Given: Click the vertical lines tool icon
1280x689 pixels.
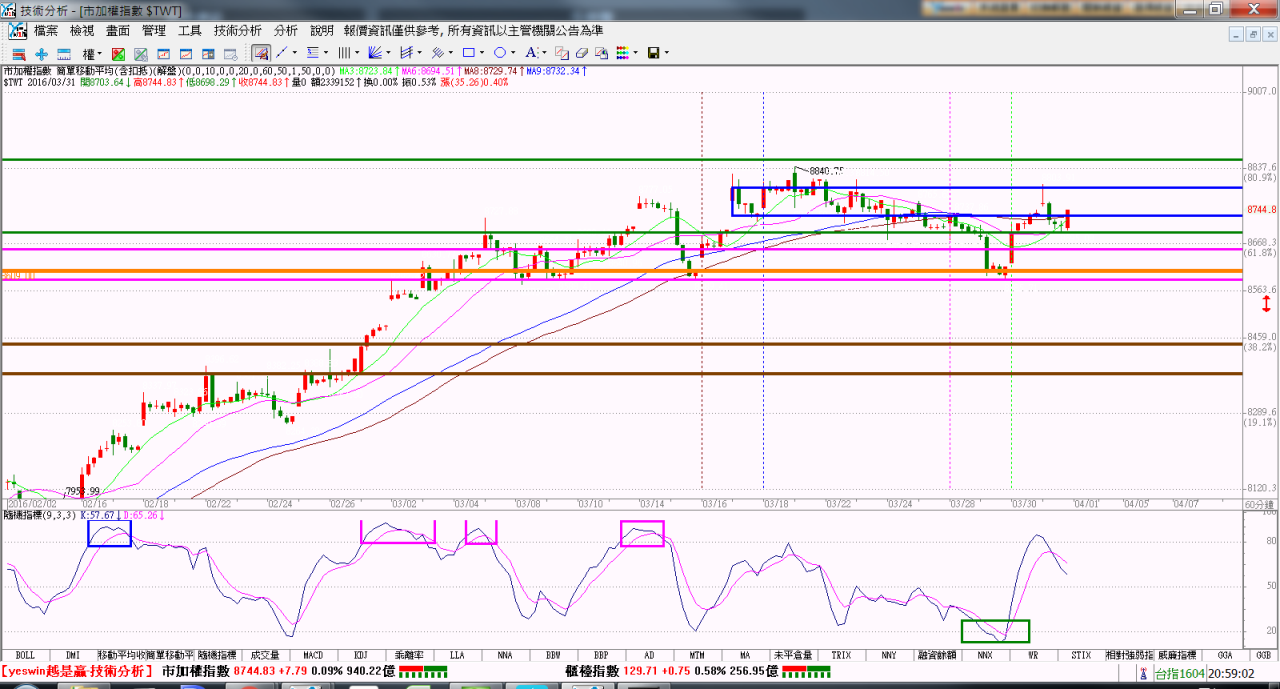Looking at the screenshot, I should click(343, 53).
